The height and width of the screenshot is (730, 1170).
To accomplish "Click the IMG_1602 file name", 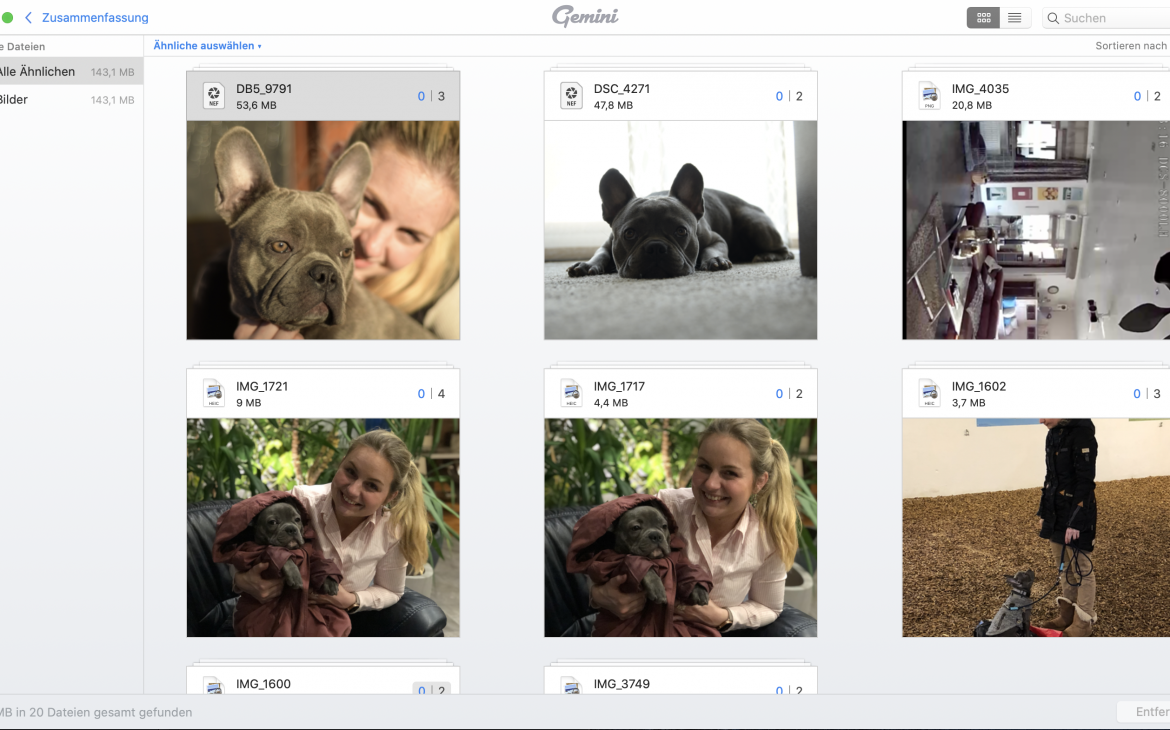I will click(978, 387).
